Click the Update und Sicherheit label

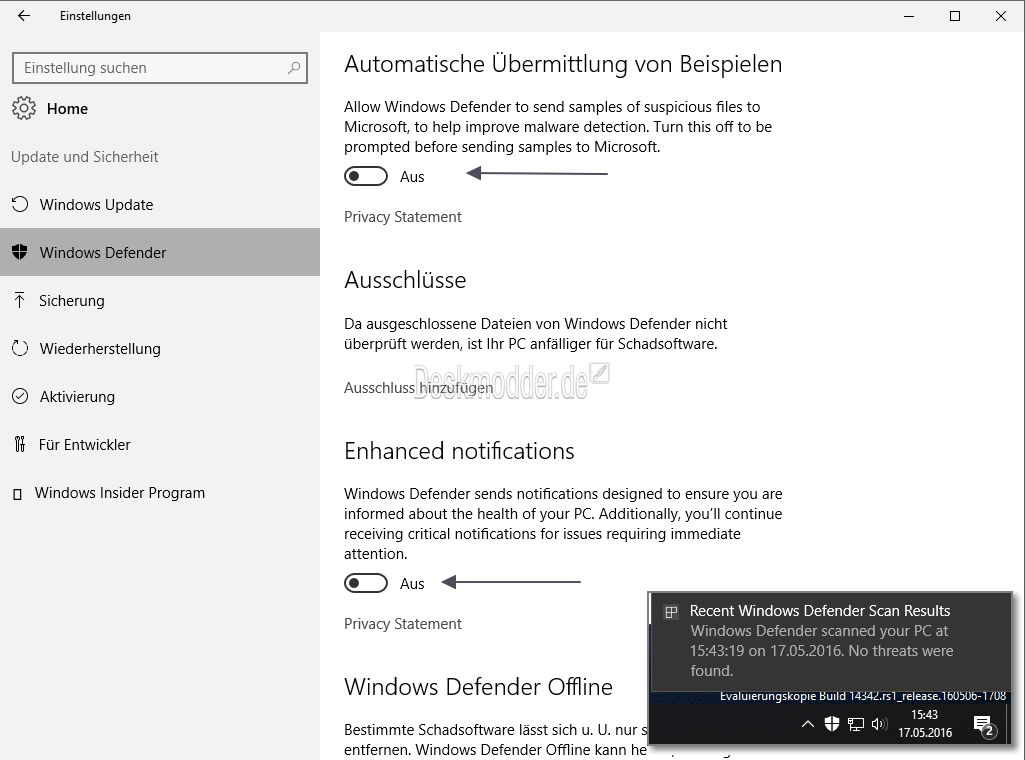84,157
